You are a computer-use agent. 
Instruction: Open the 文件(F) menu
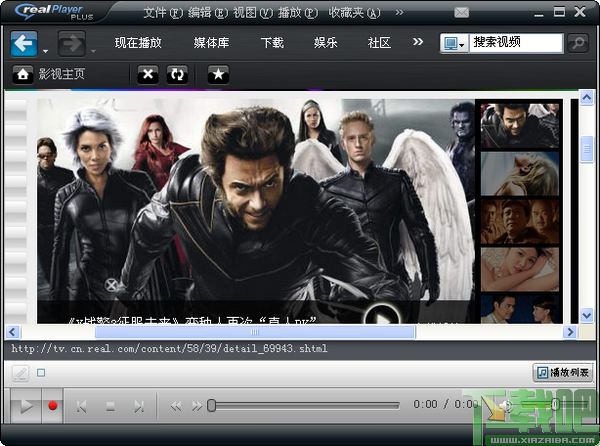(163, 13)
